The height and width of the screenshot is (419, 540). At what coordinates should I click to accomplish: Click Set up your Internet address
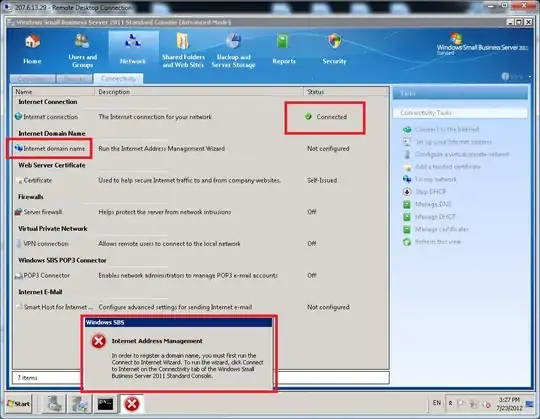[453, 142]
